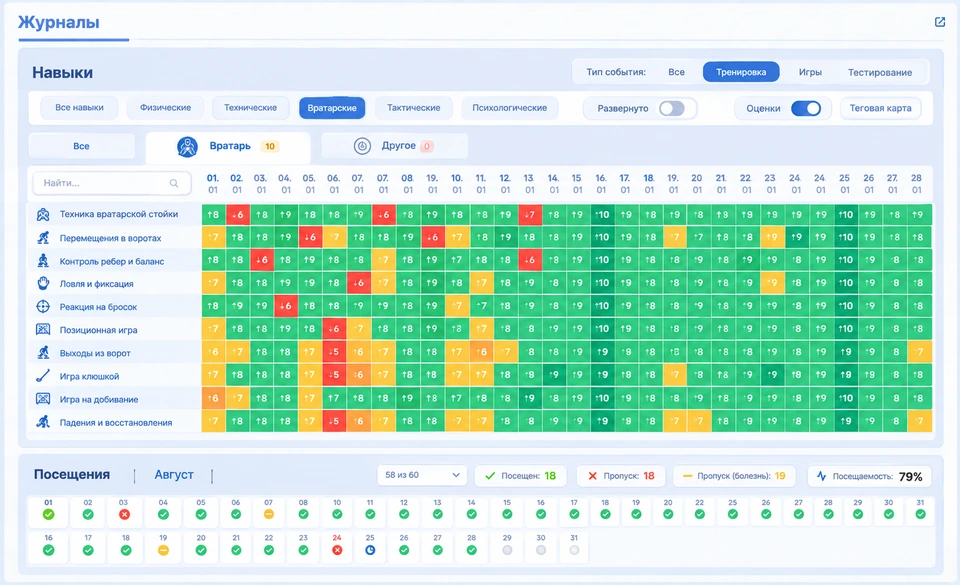Turn off the Оценки switch
The width and height of the screenshot is (960, 585).
(806, 108)
